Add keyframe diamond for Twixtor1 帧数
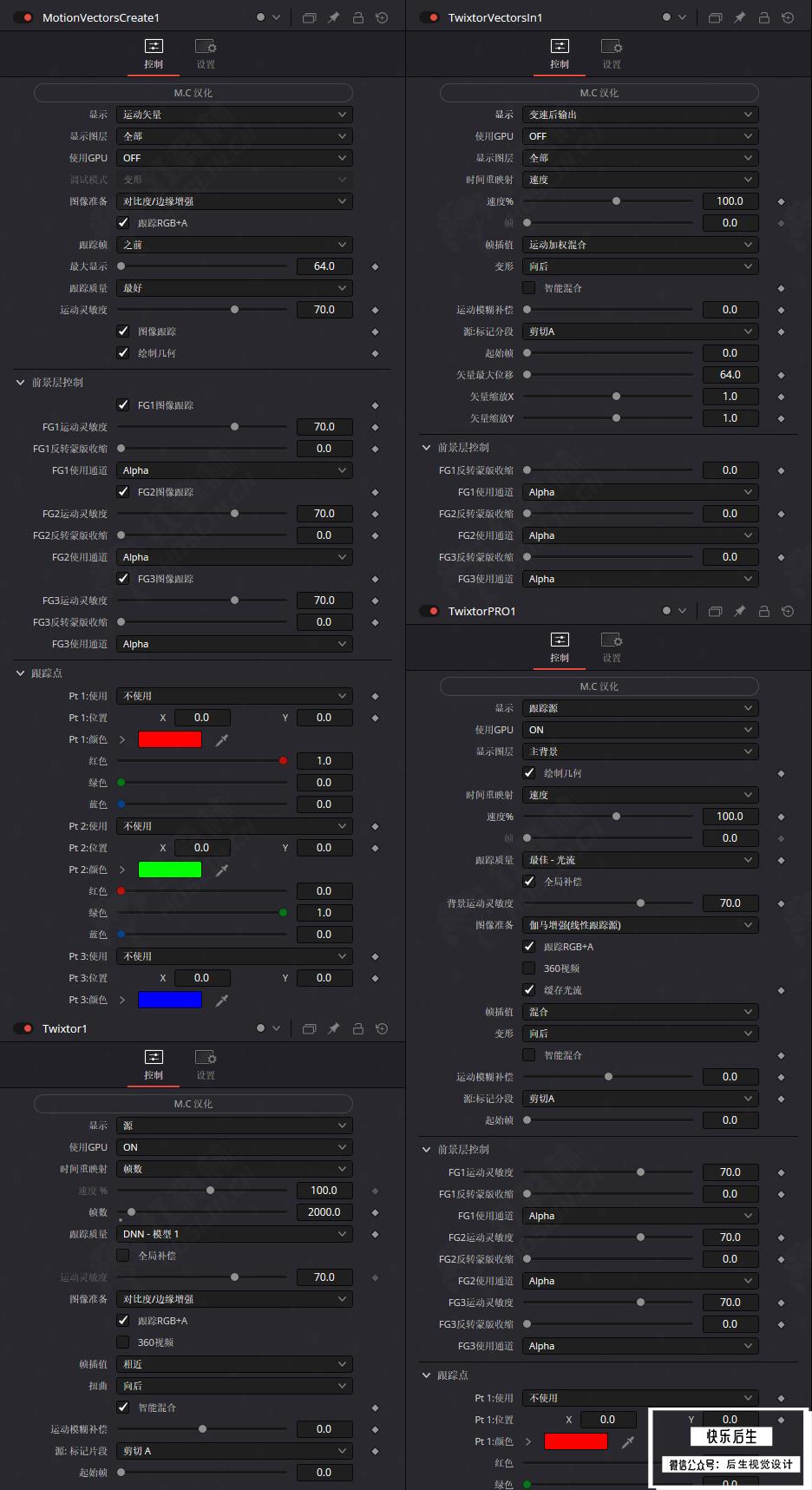The height and width of the screenshot is (1490, 812). click(x=375, y=1212)
